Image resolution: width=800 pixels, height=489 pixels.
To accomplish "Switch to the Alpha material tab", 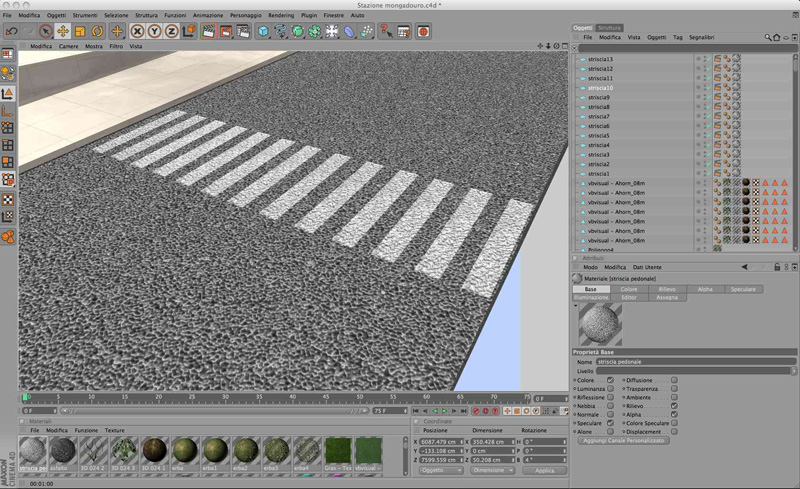I will tap(705, 289).
